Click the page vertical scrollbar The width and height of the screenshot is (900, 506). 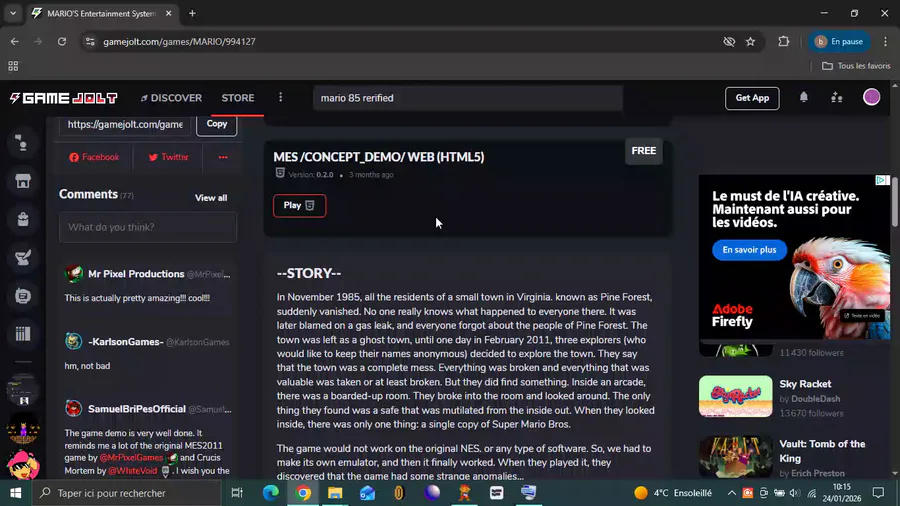coord(895,201)
